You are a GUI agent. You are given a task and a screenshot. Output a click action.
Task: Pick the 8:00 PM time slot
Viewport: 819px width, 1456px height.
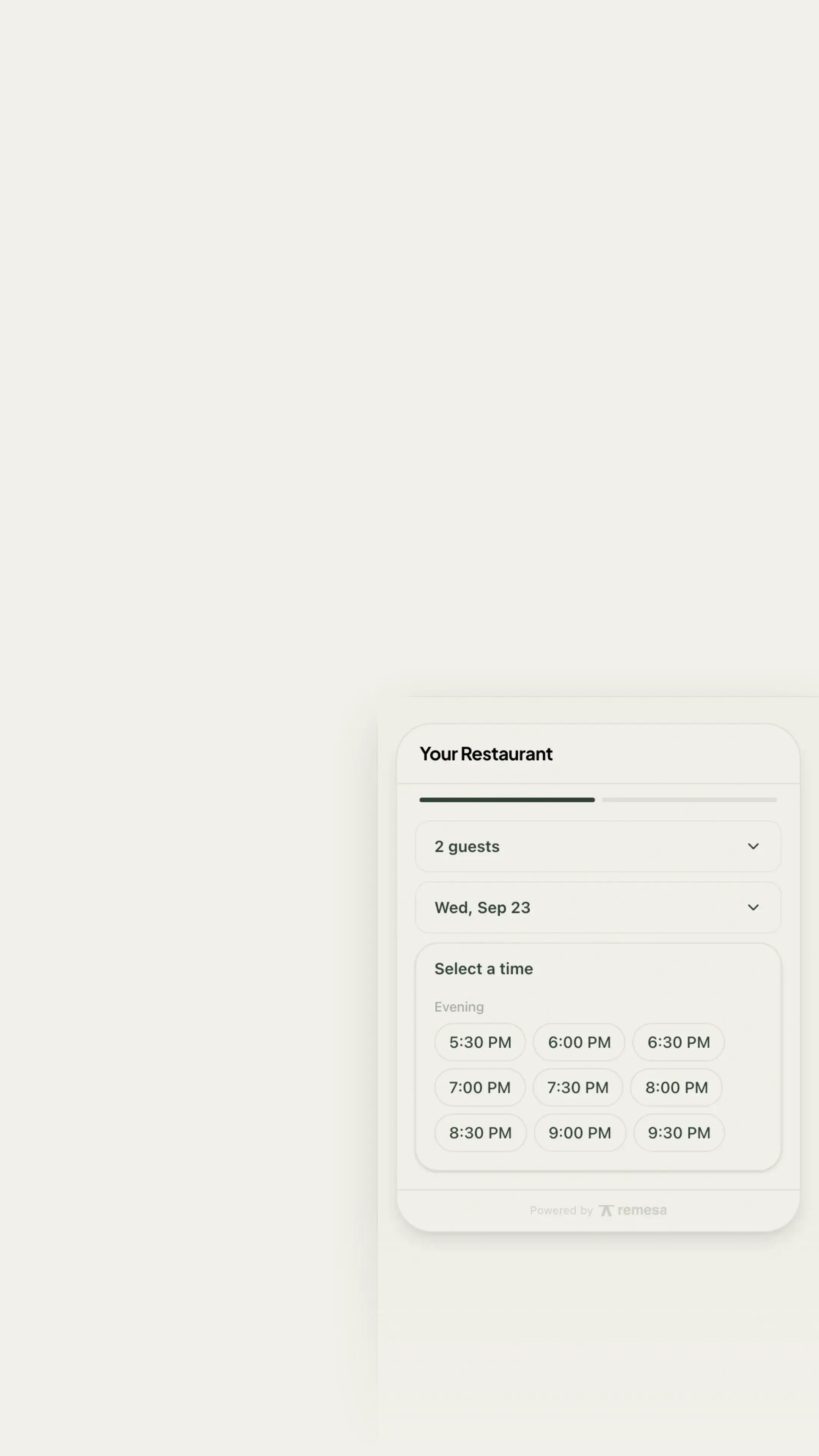[x=676, y=1087]
